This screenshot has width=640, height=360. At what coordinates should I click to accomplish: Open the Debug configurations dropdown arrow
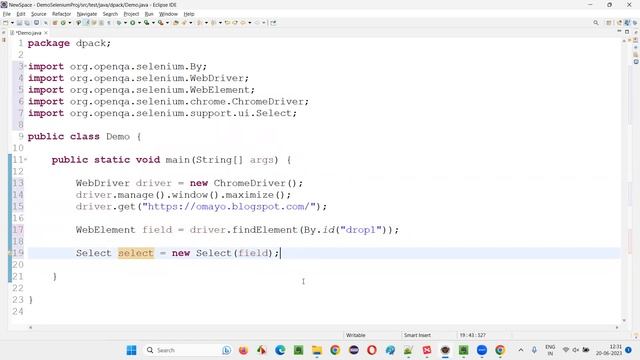125,23
